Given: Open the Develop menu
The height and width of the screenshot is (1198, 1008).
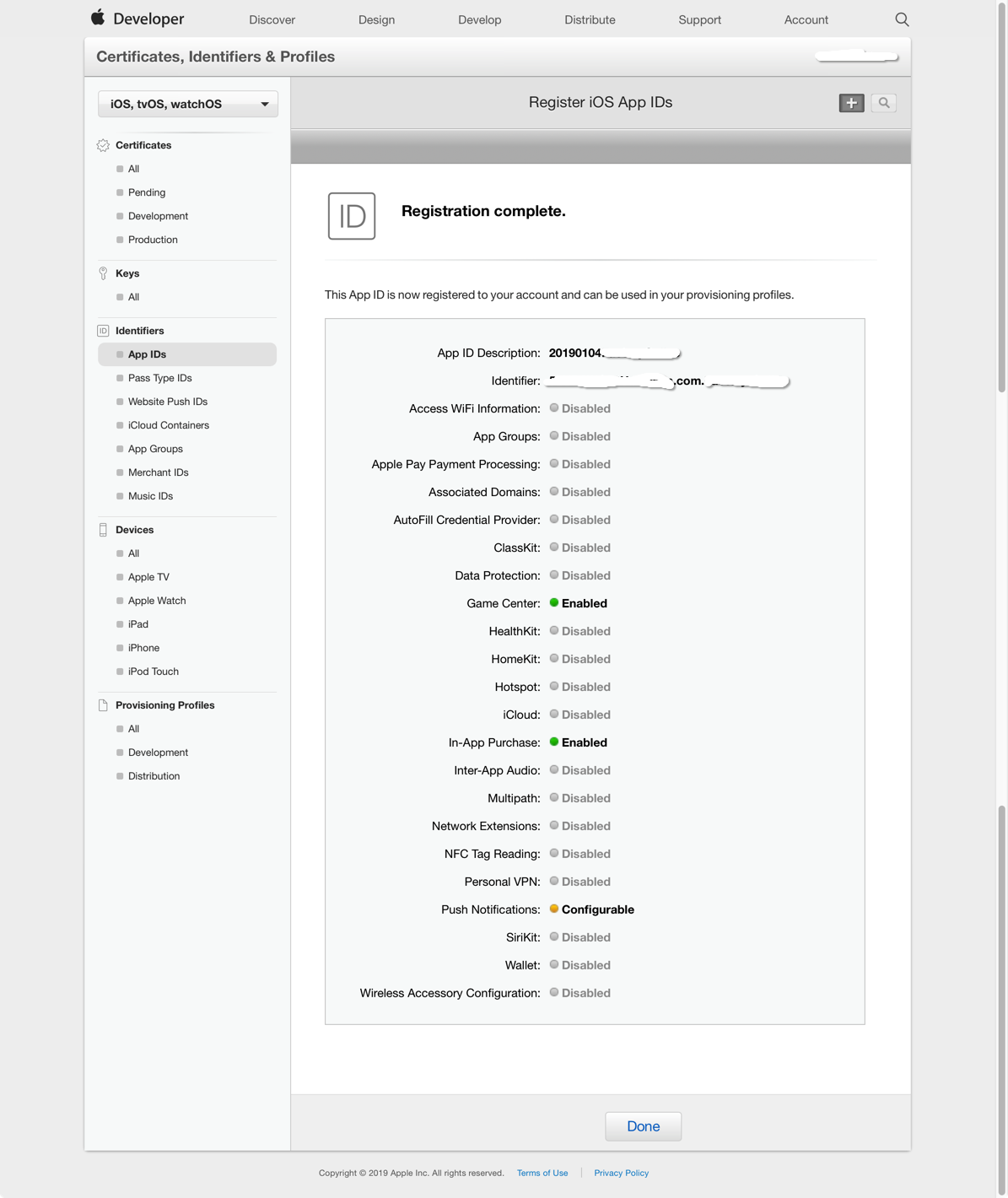Looking at the screenshot, I should pos(479,19).
